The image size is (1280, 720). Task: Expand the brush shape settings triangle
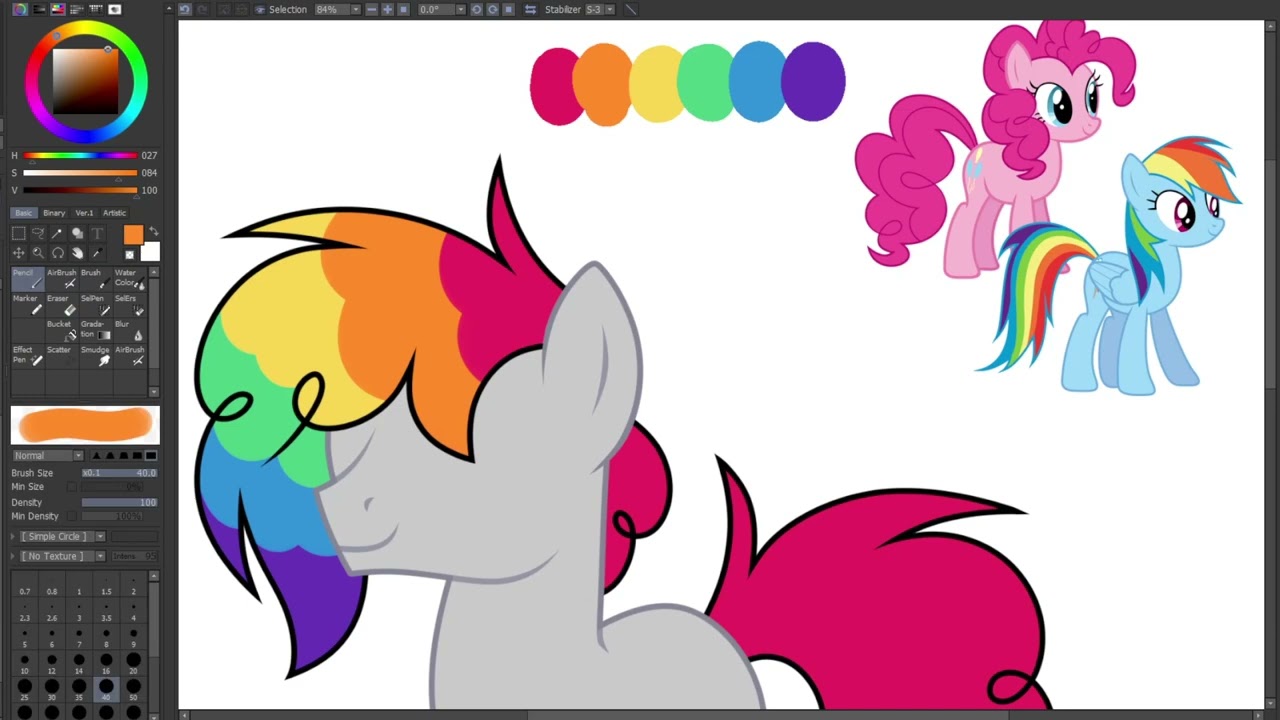coord(13,536)
